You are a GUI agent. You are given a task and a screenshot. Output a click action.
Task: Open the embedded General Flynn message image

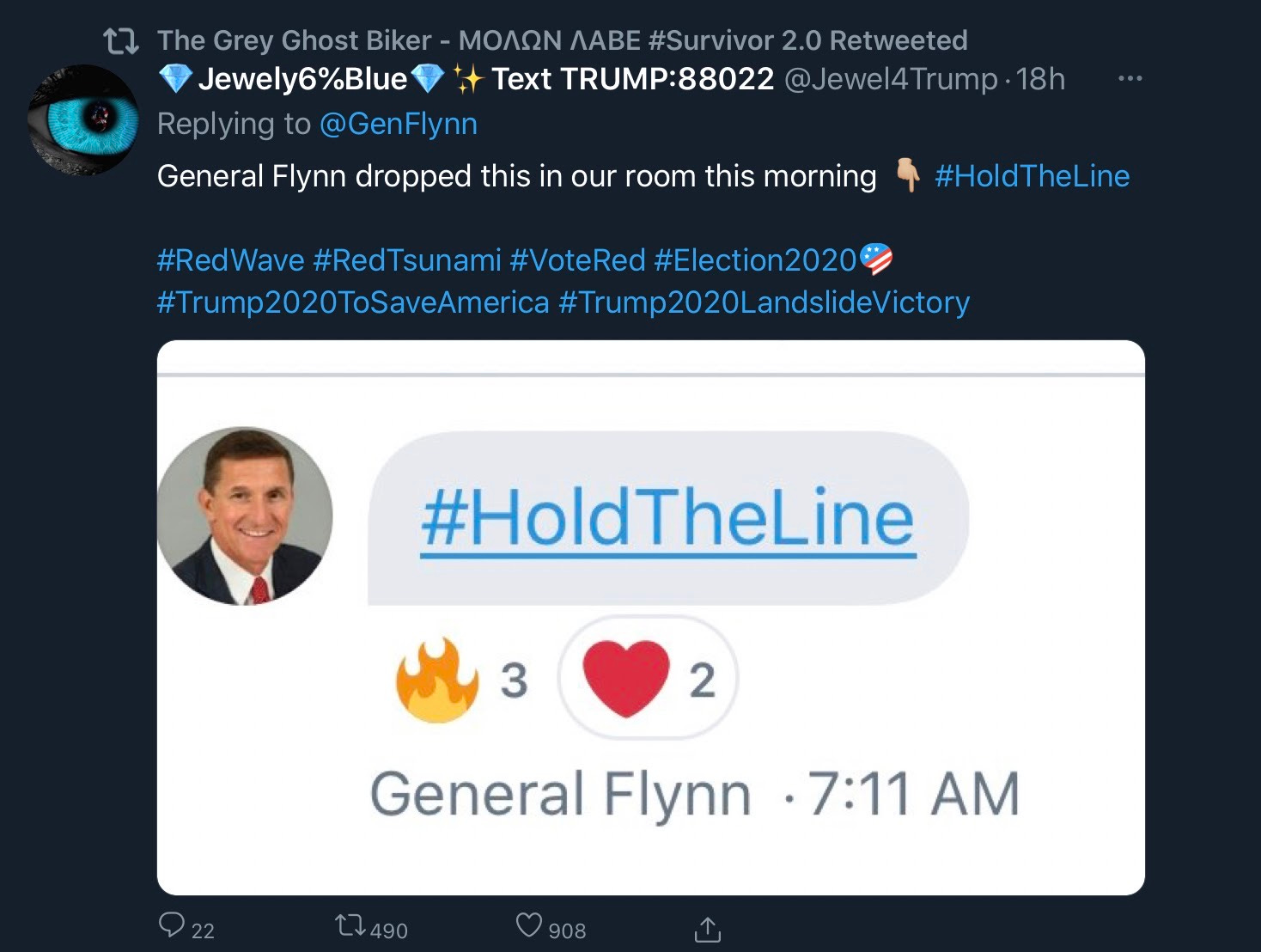[x=651, y=618]
